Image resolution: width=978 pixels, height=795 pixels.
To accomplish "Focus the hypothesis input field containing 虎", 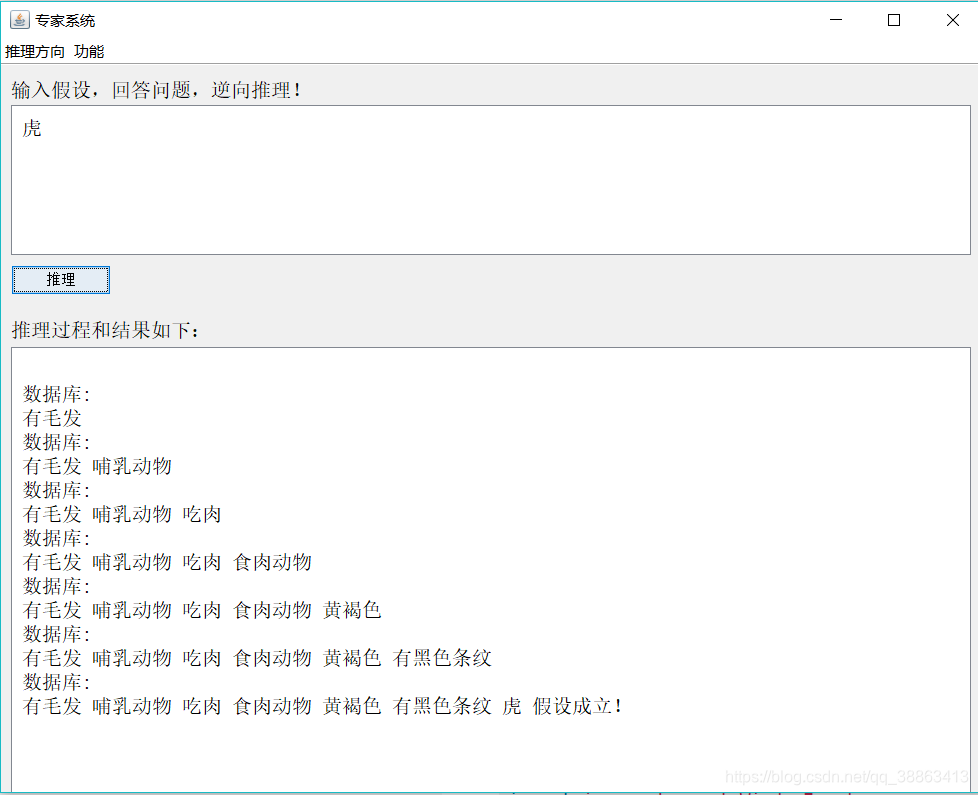I will [x=491, y=180].
